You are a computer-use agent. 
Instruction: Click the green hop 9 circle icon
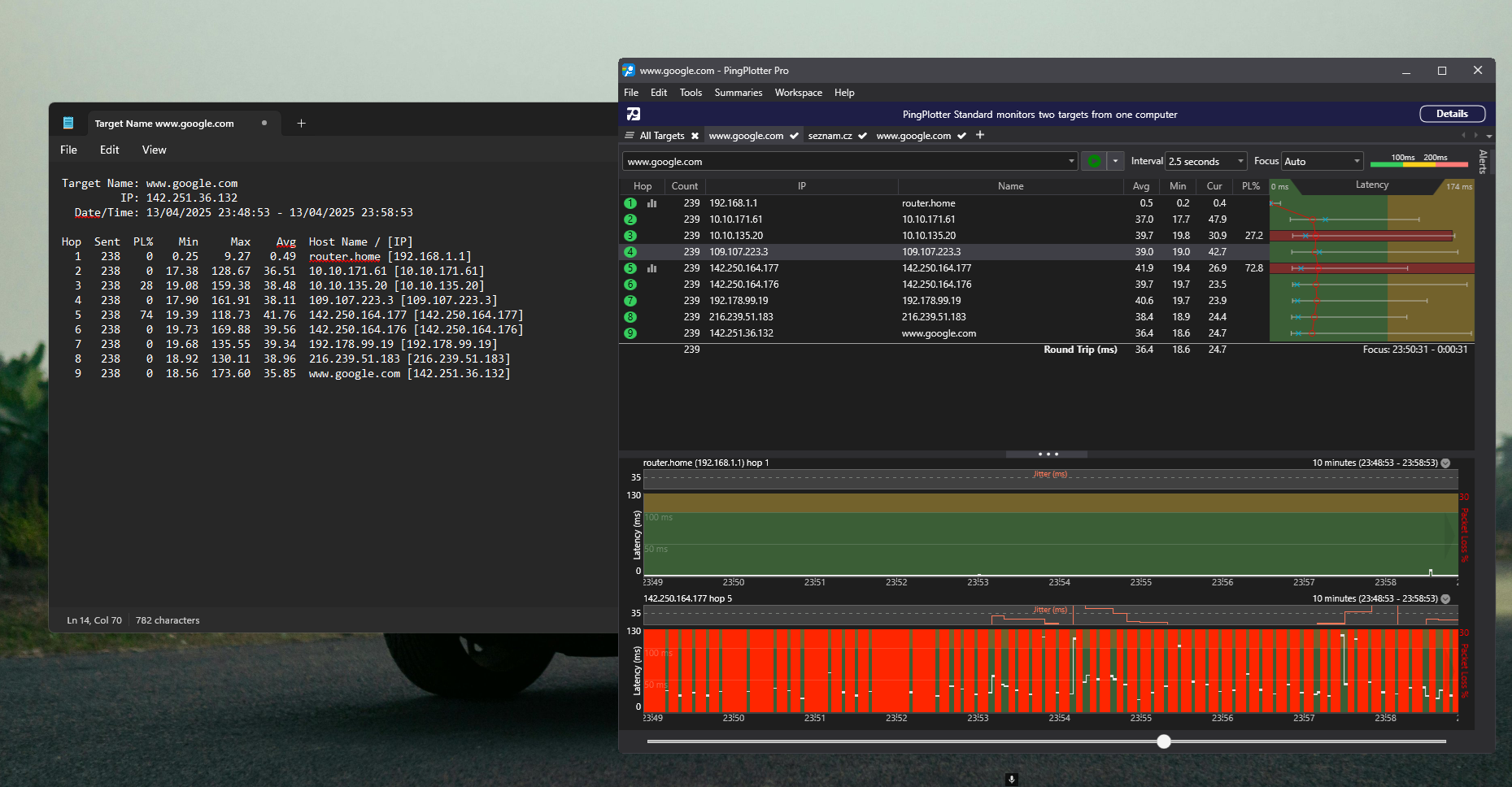point(630,333)
